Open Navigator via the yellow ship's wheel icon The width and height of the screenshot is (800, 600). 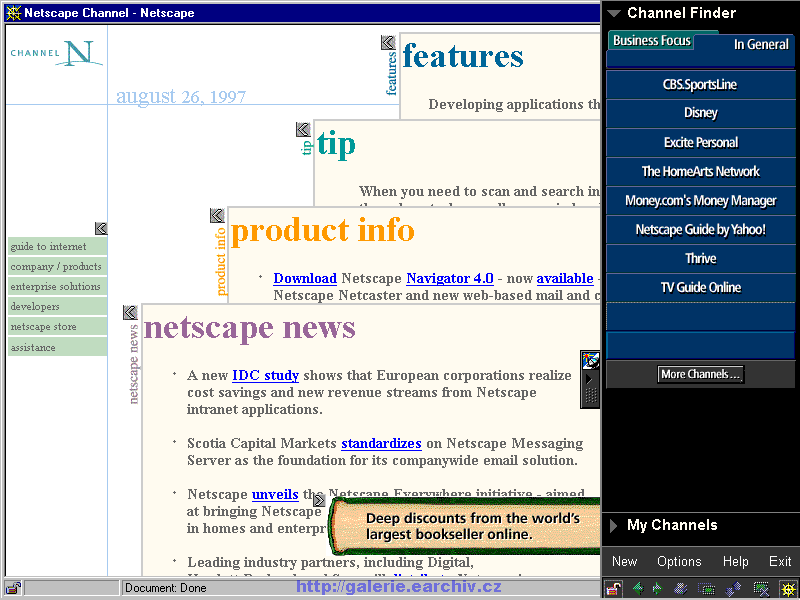(x=788, y=589)
